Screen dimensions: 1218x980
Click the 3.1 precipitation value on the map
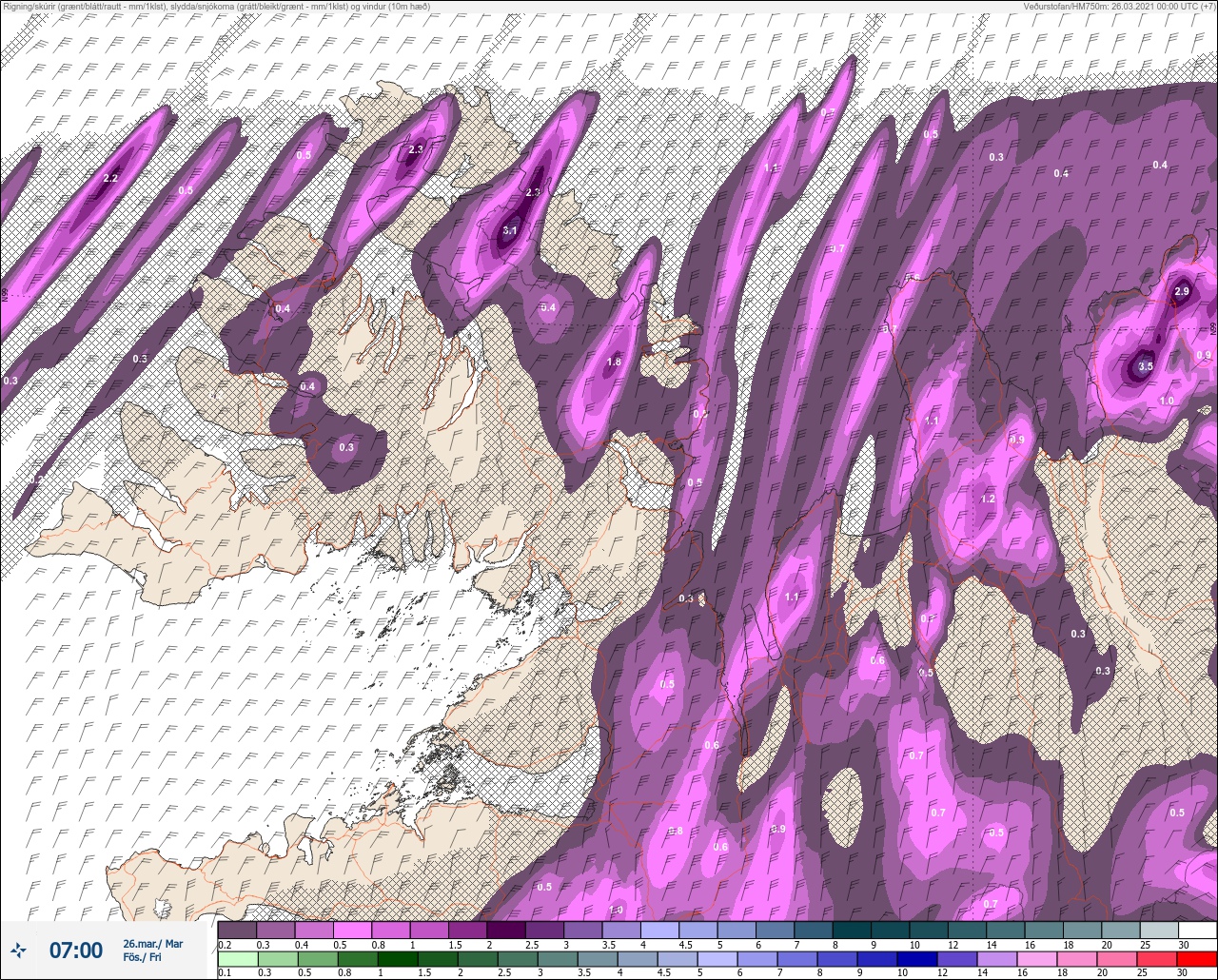(510, 230)
